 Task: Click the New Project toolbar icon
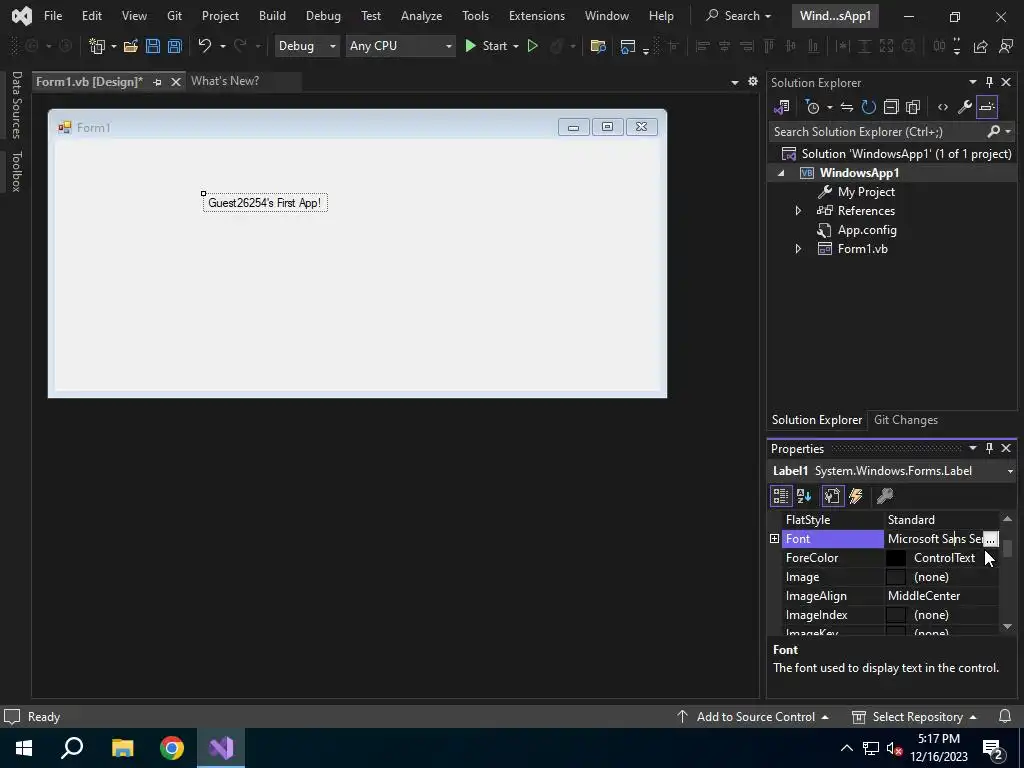pos(97,46)
